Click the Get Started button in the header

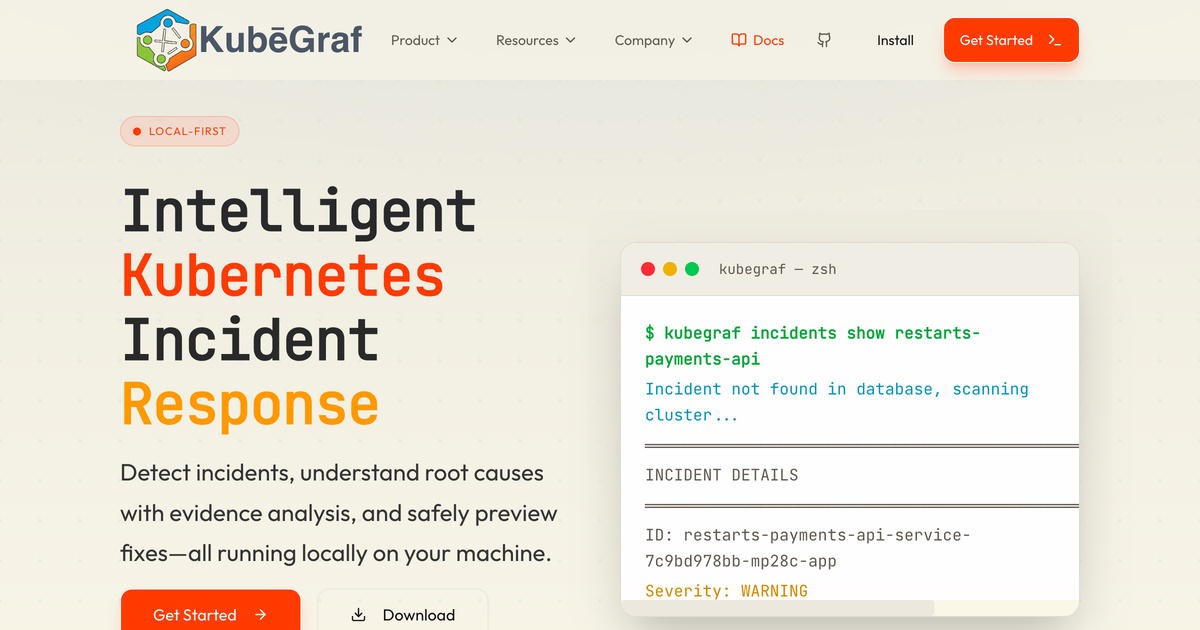coord(1010,40)
